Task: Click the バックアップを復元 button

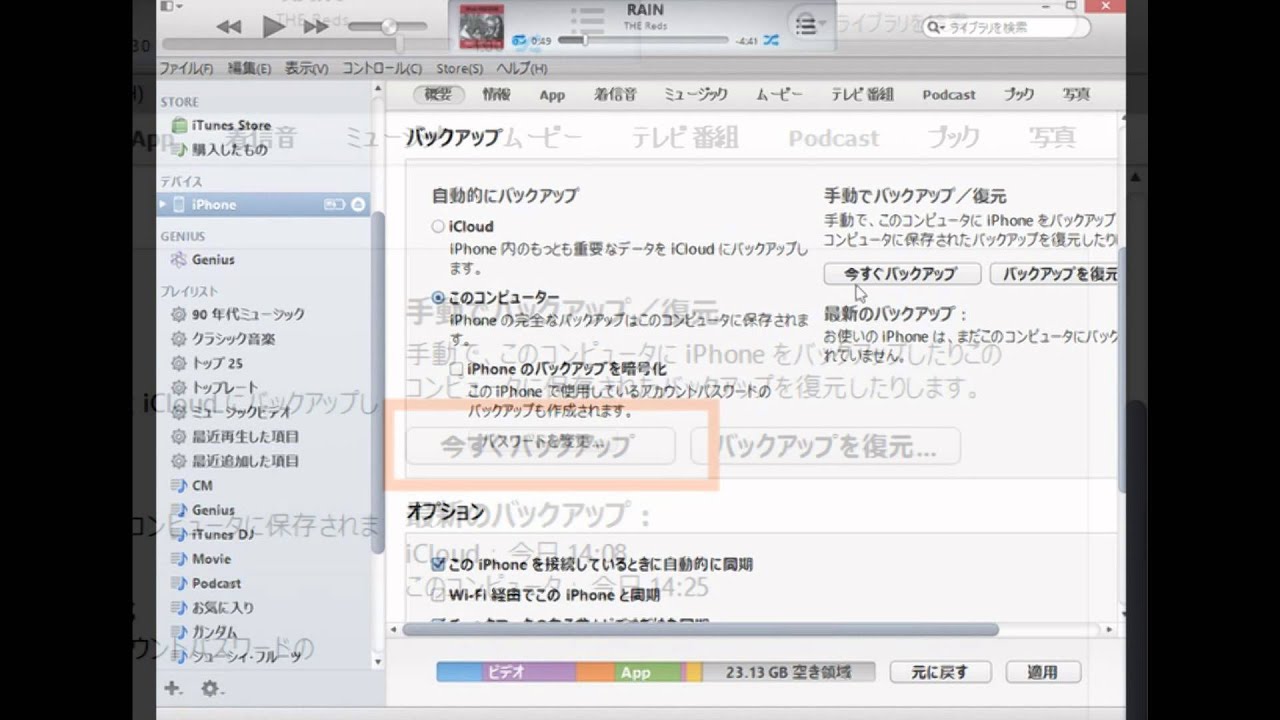Action: tap(1054, 273)
